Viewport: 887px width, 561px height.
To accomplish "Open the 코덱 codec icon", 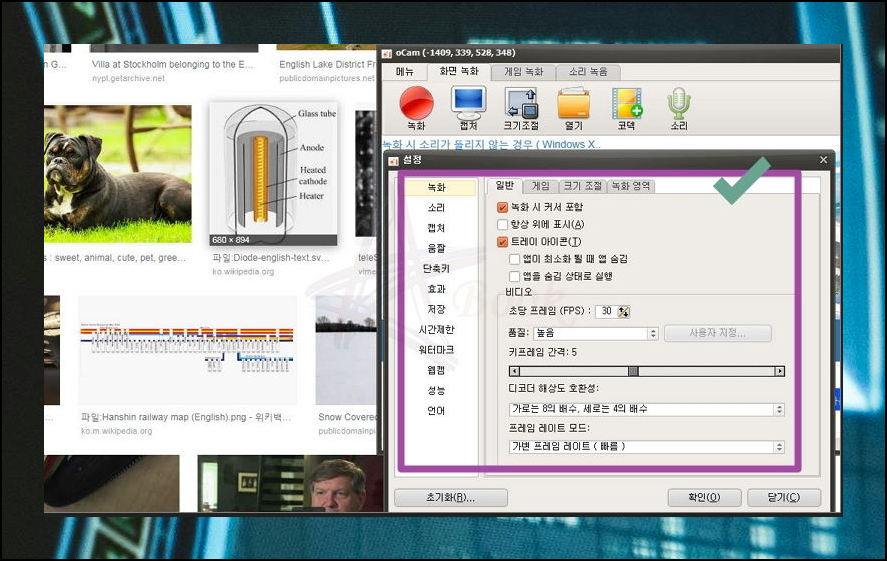I will (x=626, y=103).
